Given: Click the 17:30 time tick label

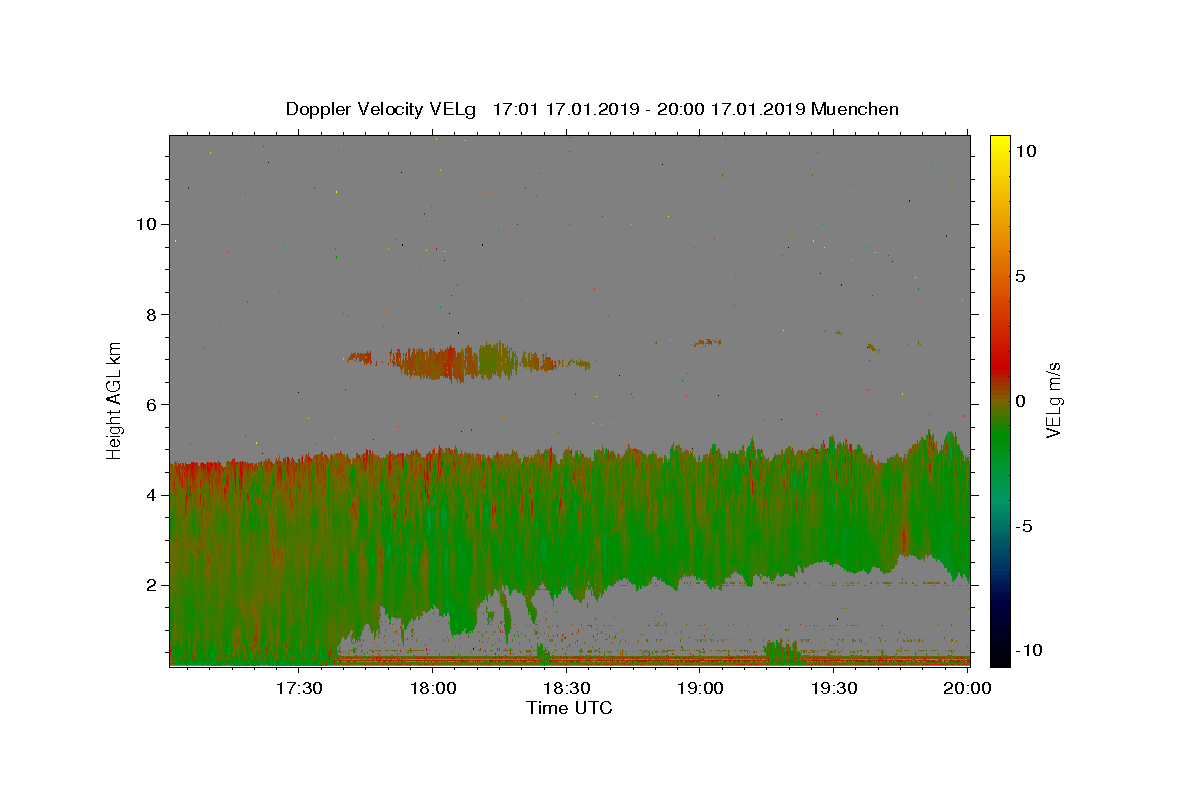Looking at the screenshot, I should [300, 688].
